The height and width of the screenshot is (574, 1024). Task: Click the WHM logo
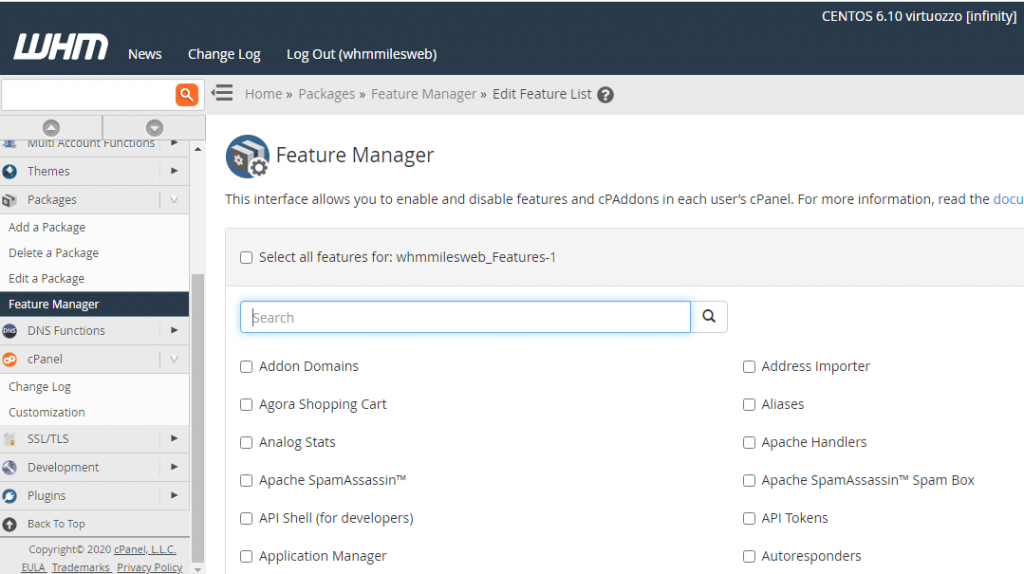coord(61,47)
